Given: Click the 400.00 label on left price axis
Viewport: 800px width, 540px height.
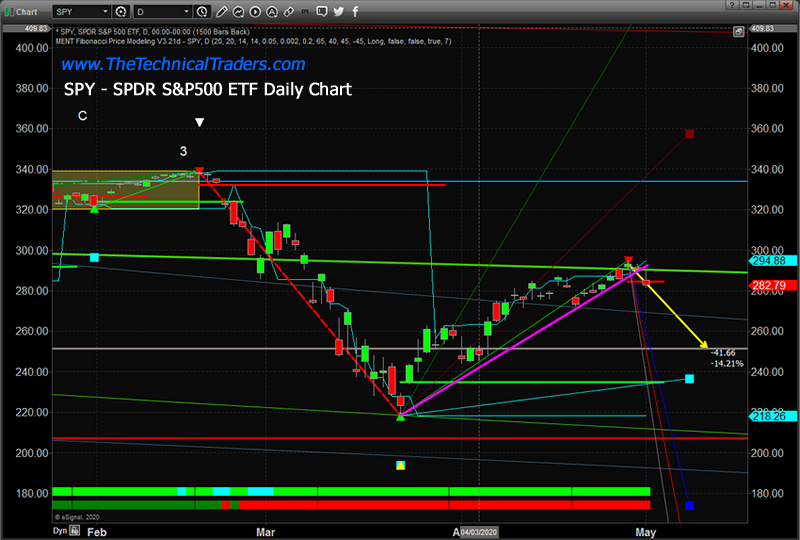Looking at the screenshot, I should [x=32, y=48].
